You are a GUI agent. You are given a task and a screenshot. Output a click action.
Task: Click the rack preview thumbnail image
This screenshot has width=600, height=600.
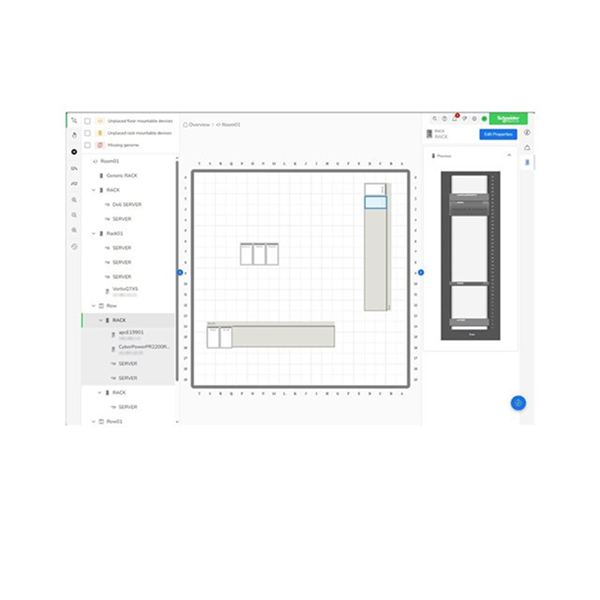(x=470, y=255)
